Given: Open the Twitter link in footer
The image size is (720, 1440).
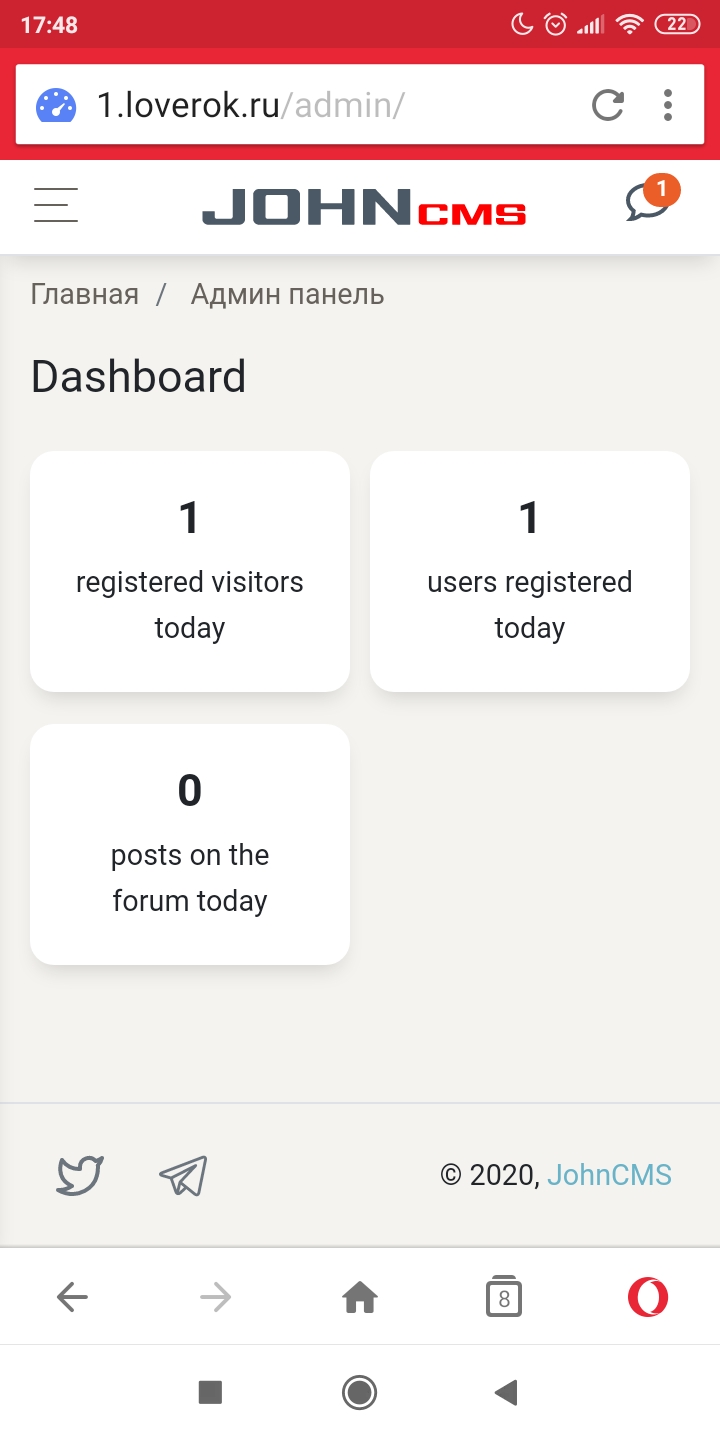Looking at the screenshot, I should [80, 1175].
